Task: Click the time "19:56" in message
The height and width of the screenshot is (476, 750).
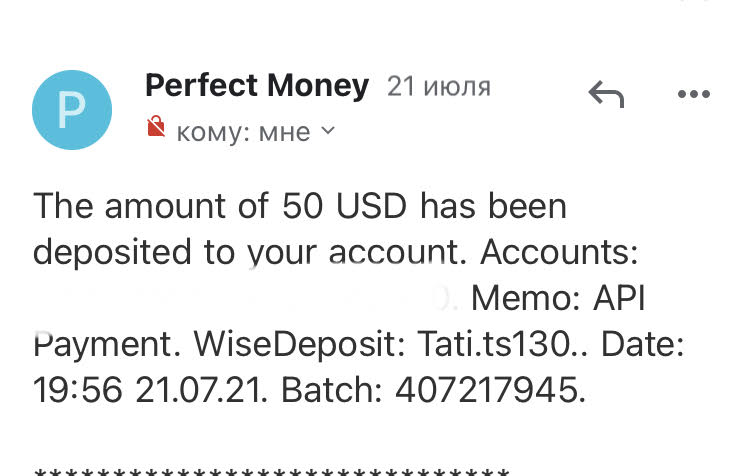Action: click(78, 391)
